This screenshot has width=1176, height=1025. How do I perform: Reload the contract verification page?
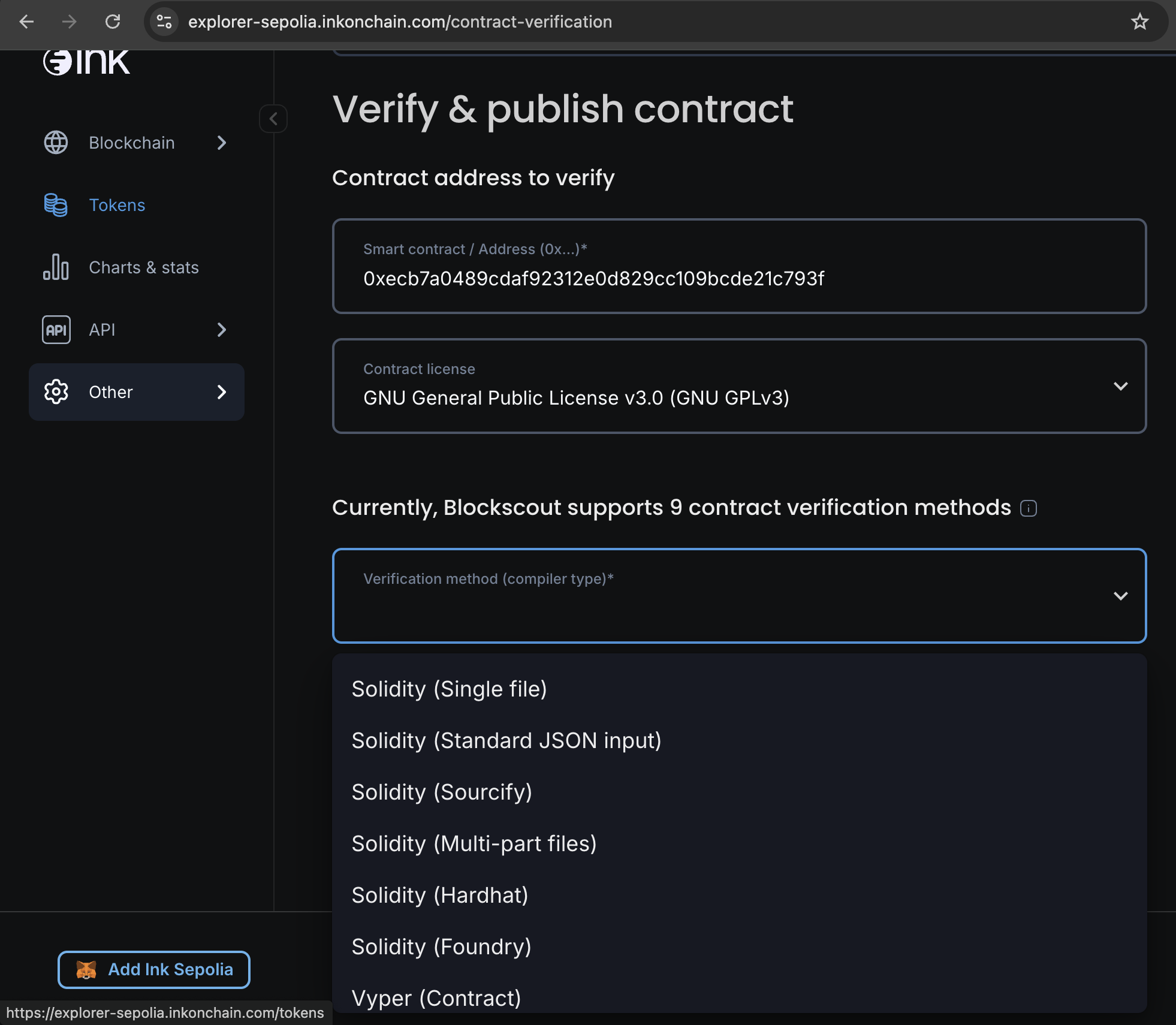(x=113, y=22)
